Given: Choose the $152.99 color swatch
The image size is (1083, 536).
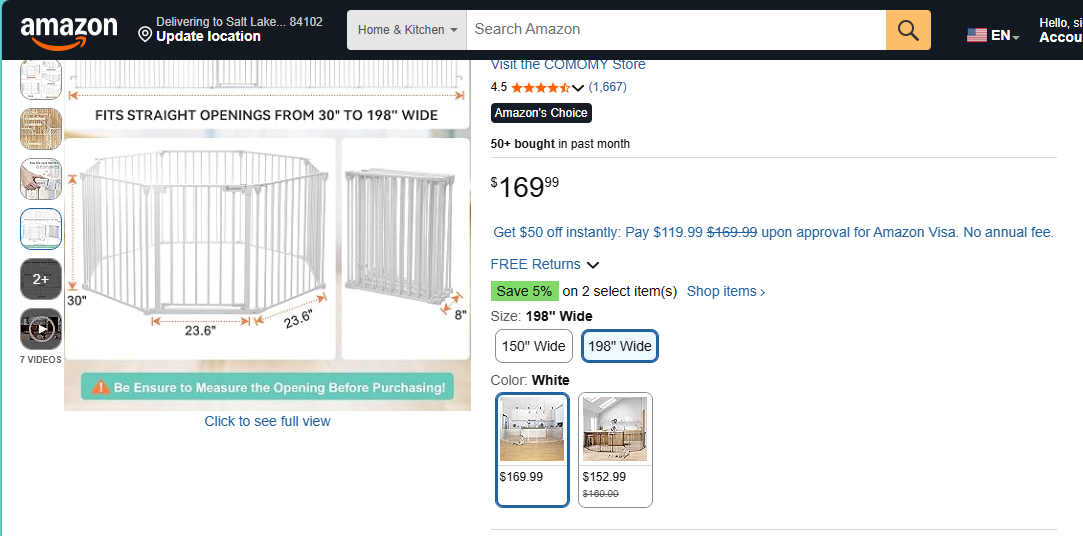Looking at the screenshot, I should [615, 450].
